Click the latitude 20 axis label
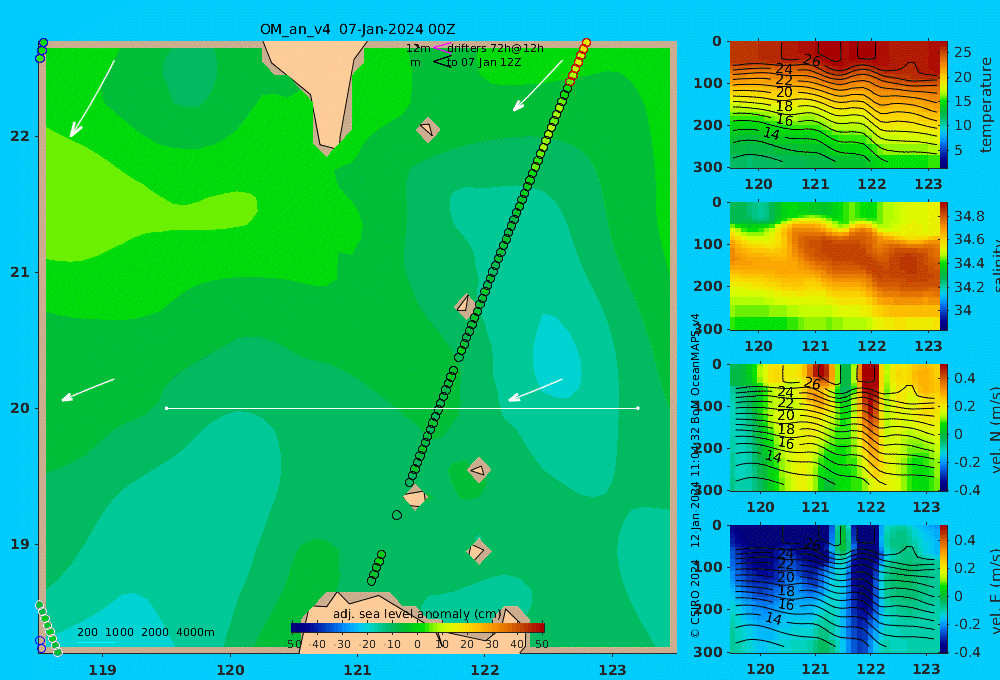Viewport: 1000px width, 680px height. coord(20,408)
